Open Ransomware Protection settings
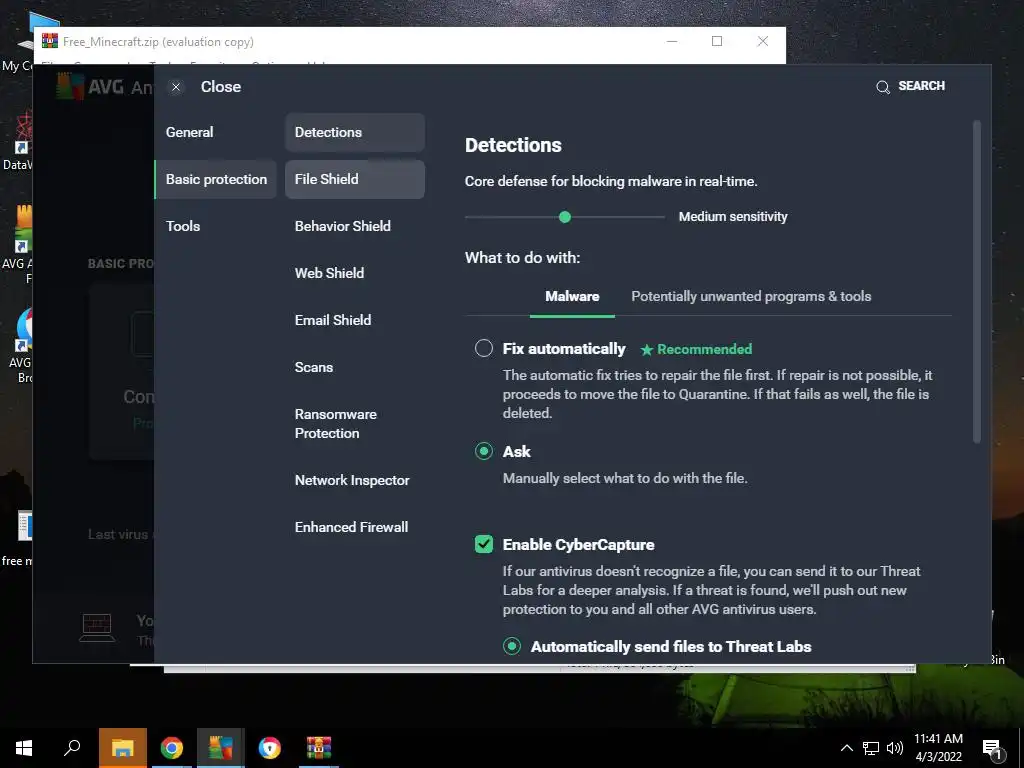Image resolution: width=1024 pixels, height=768 pixels. (x=336, y=424)
